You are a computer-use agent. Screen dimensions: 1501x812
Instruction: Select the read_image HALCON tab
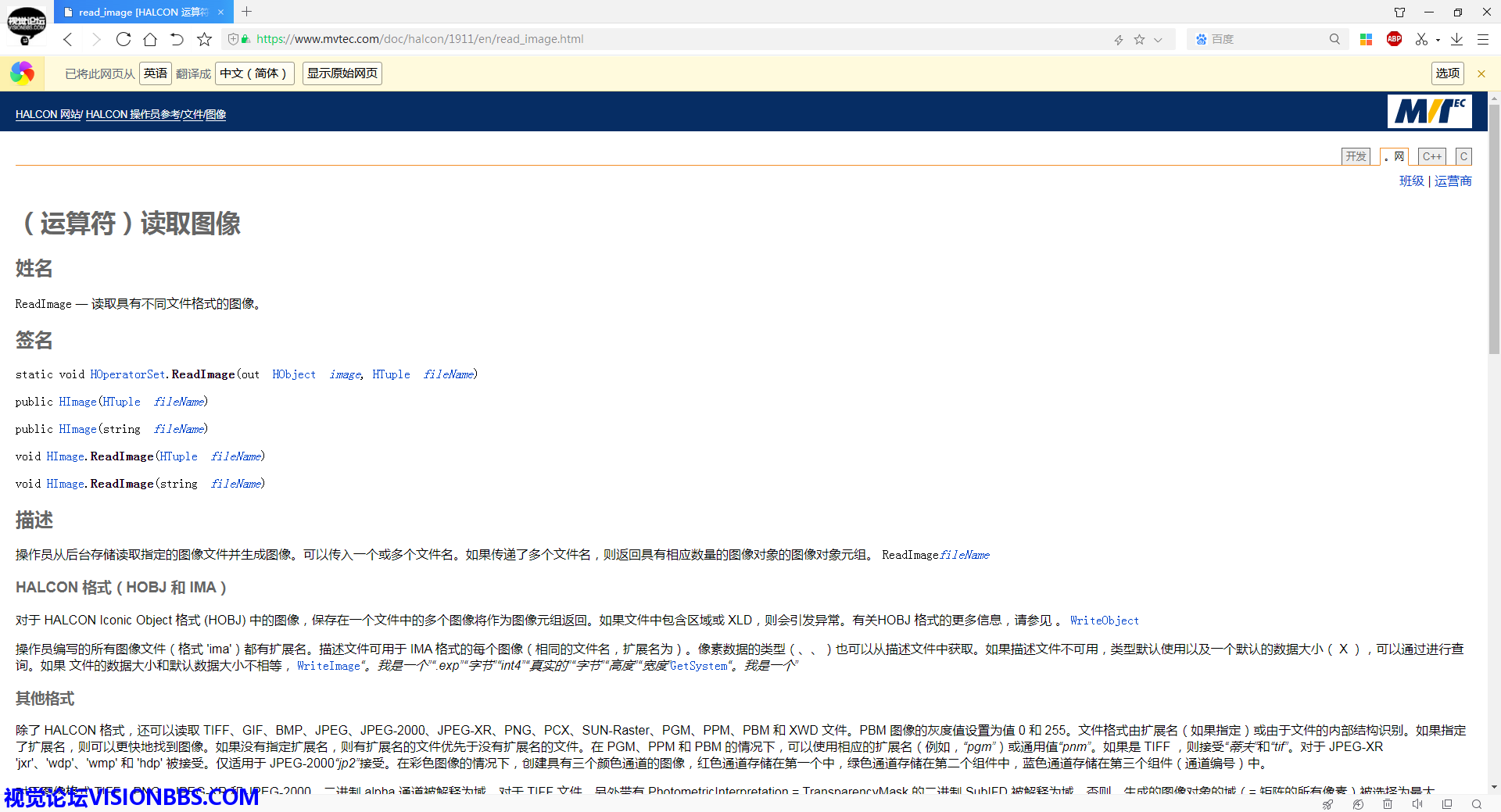click(x=144, y=12)
